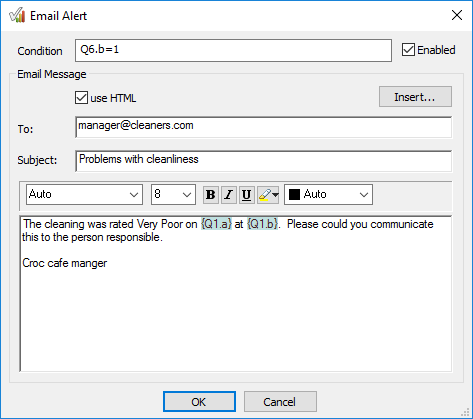Click the Subject text field

(x=264, y=161)
